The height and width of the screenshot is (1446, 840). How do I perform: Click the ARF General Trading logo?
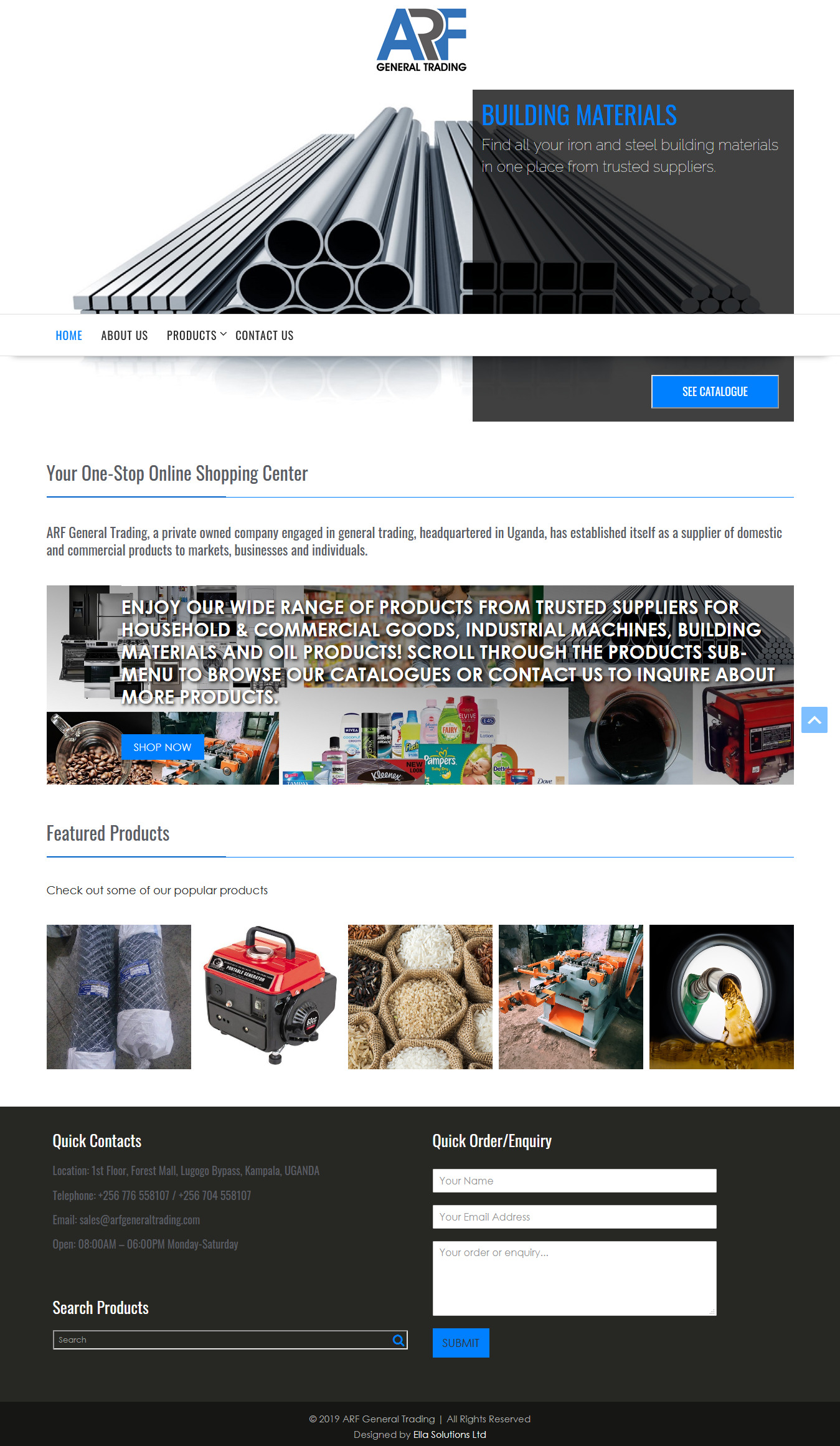(x=422, y=40)
